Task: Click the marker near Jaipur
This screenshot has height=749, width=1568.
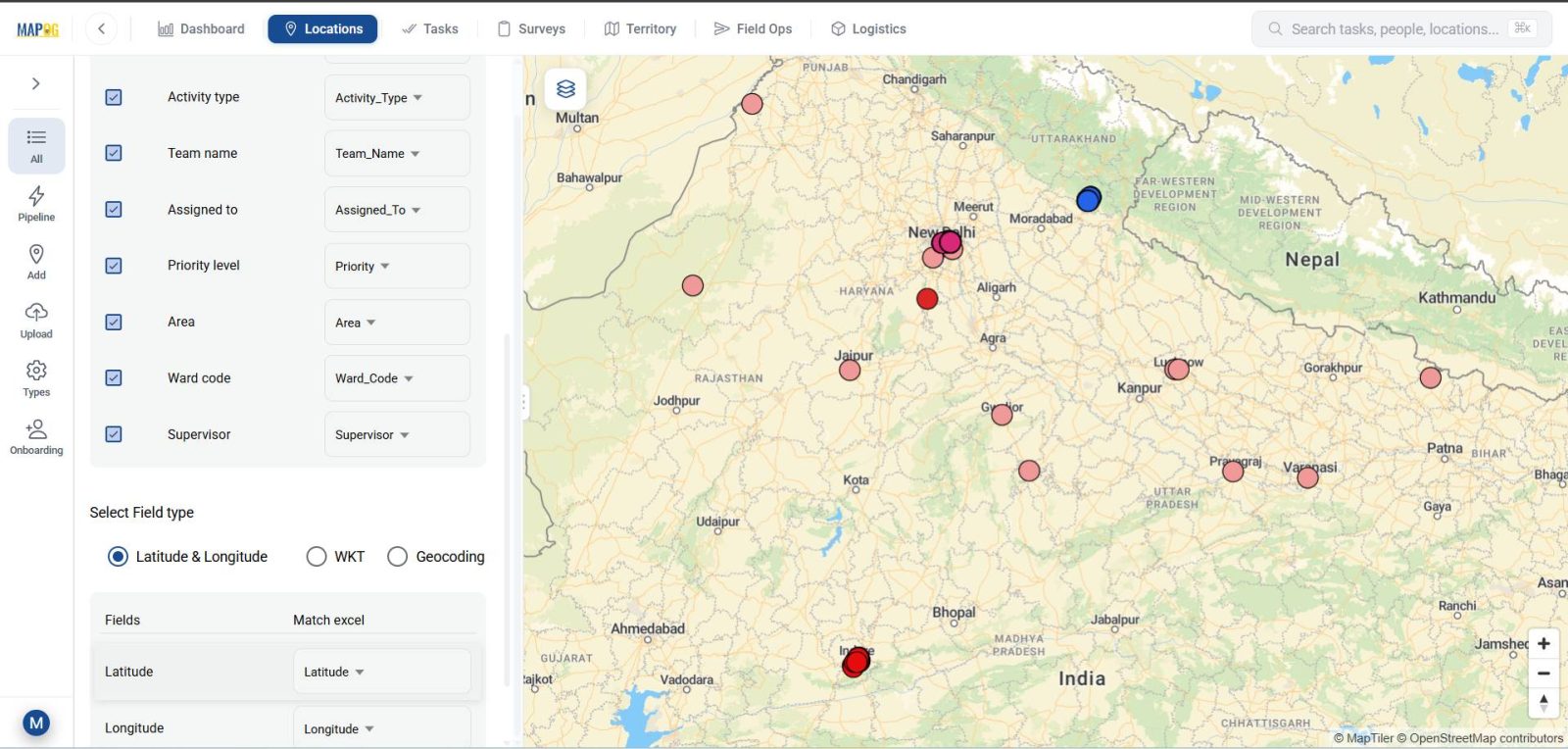Action: click(850, 370)
